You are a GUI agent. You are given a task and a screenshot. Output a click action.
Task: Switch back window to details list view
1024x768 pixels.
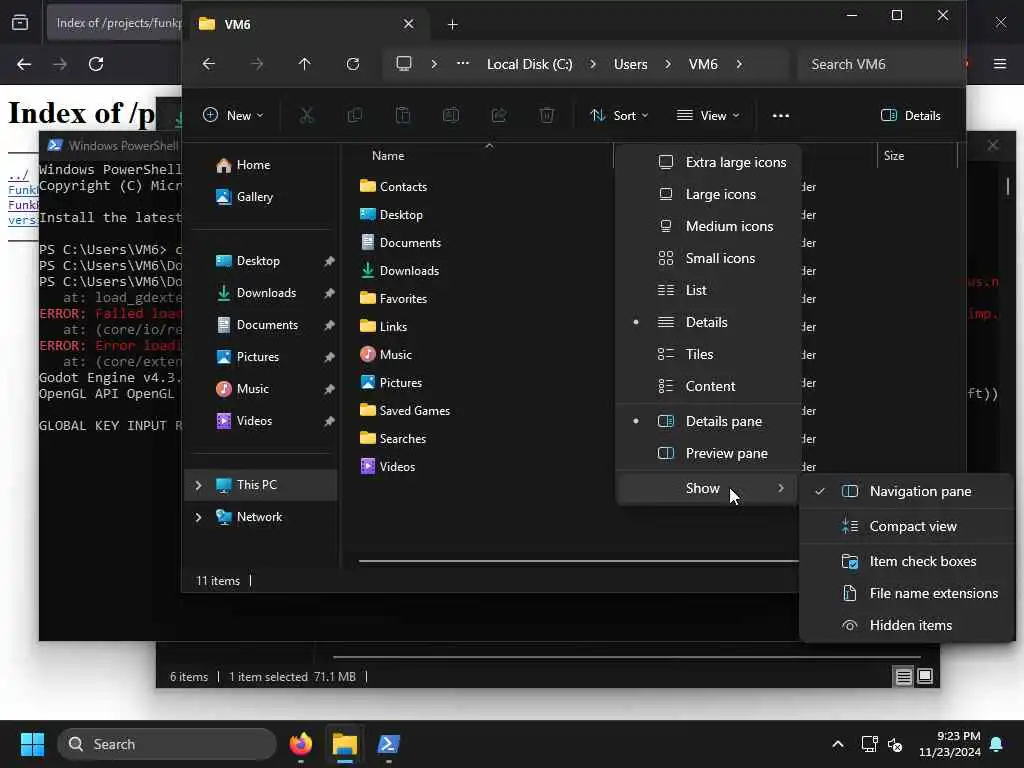pos(903,677)
